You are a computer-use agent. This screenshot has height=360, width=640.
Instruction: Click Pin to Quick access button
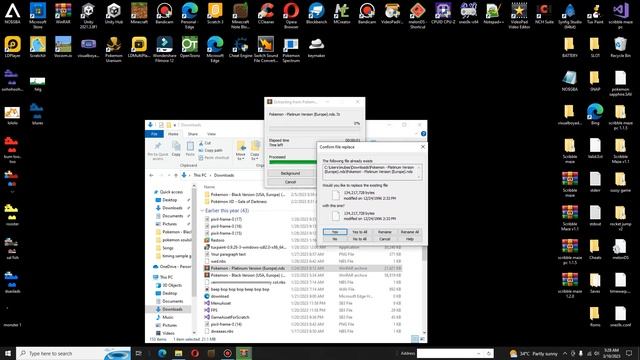click(x=158, y=150)
